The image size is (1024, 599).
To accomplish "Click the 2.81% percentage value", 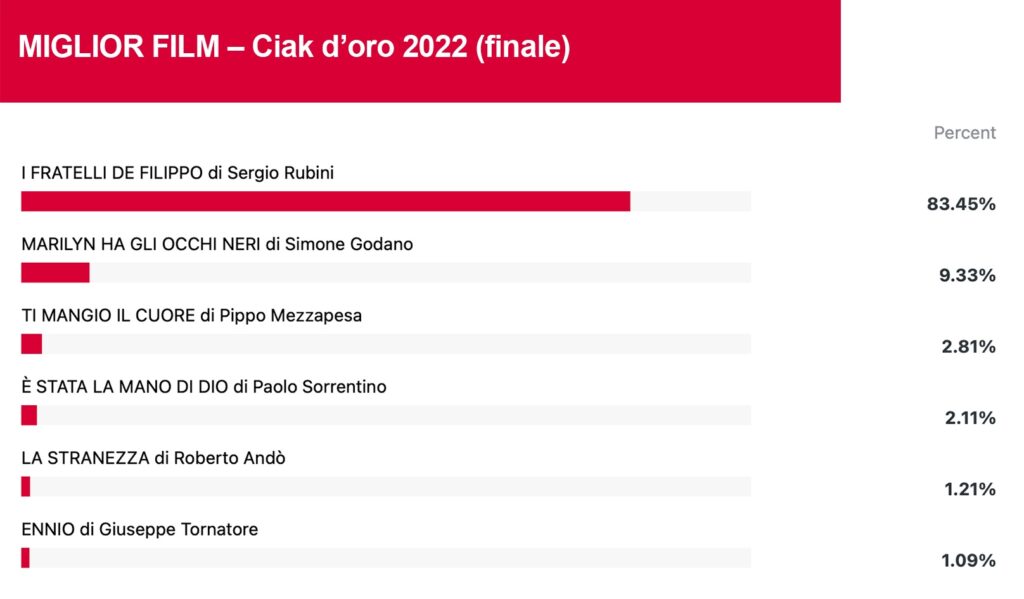I will [968, 347].
